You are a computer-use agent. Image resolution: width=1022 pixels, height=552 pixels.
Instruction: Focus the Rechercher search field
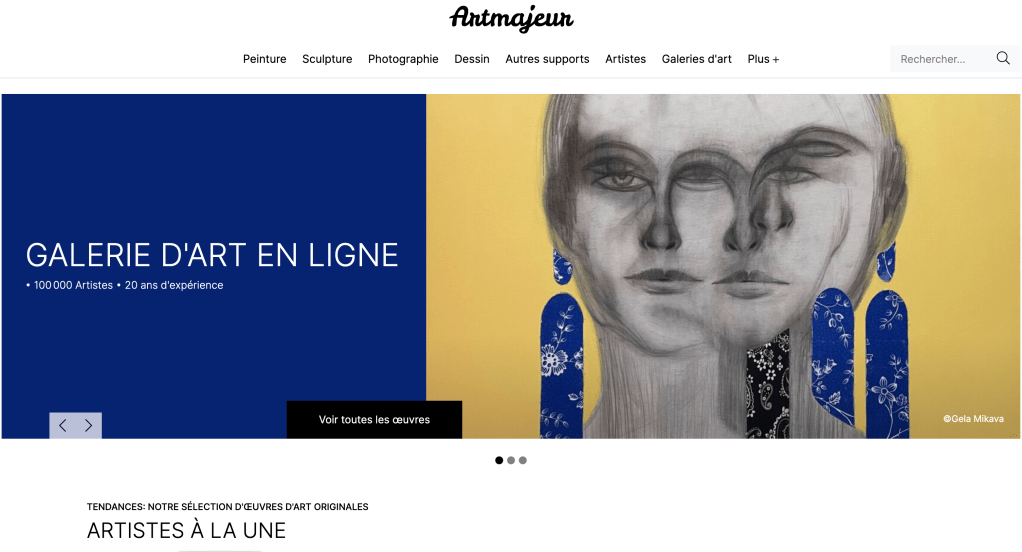[x=941, y=59]
